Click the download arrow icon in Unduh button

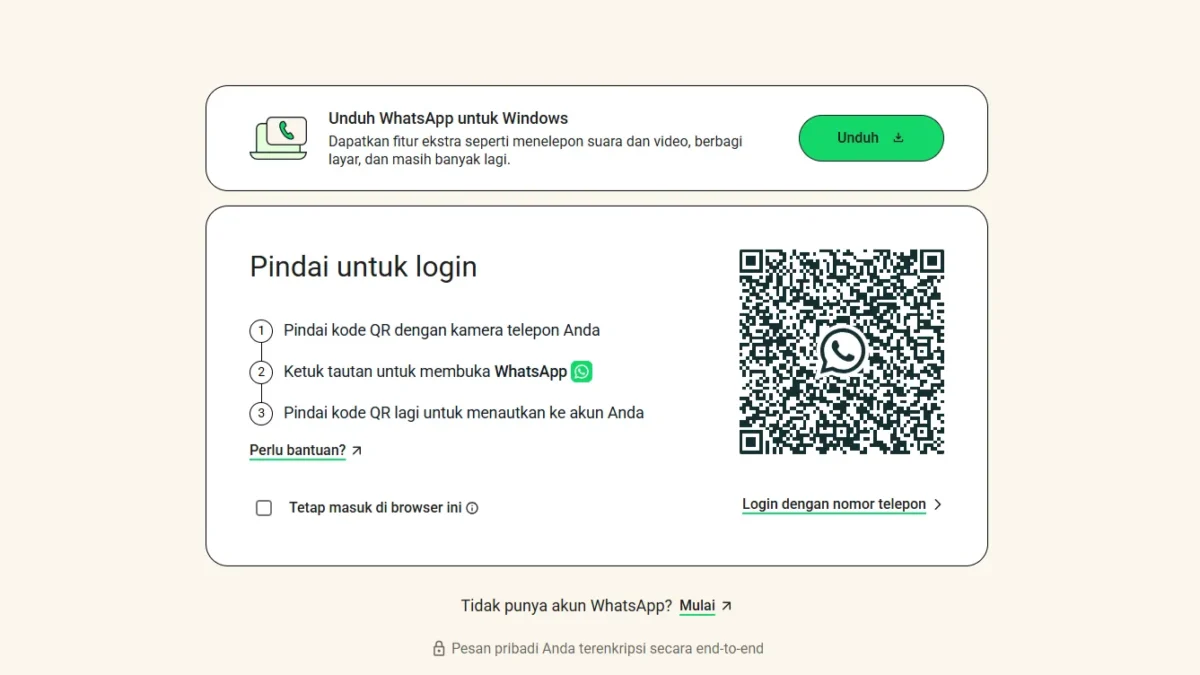tap(898, 138)
